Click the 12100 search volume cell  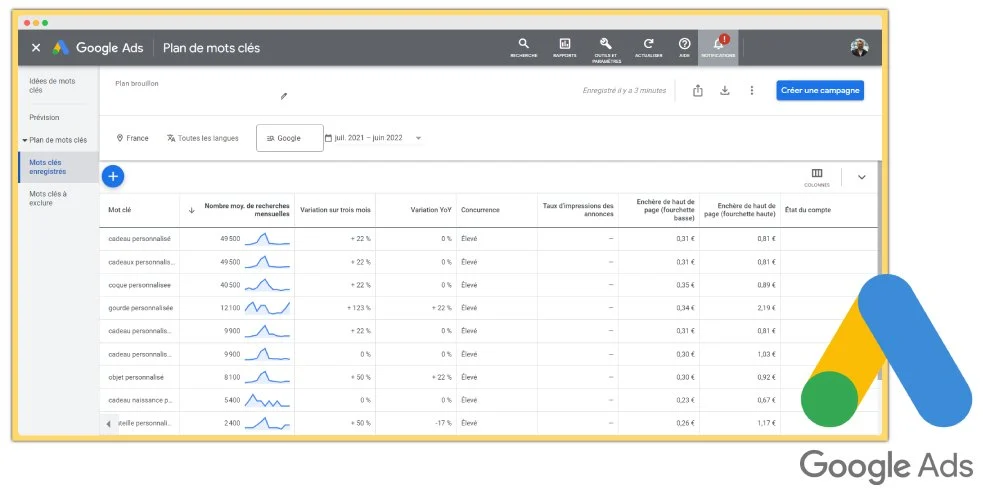click(230, 308)
